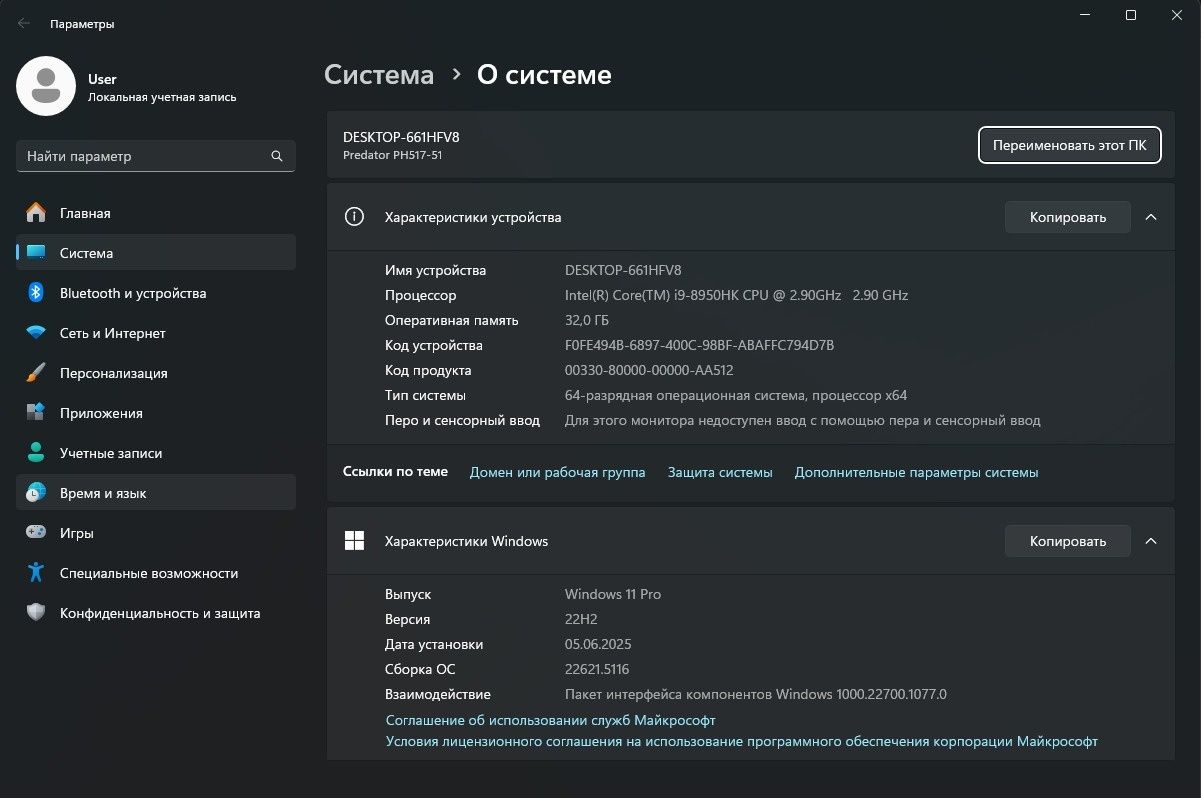Screen dimensions: 1201x798
Task: Open Конфиденциальность и защита
Action: [156, 613]
